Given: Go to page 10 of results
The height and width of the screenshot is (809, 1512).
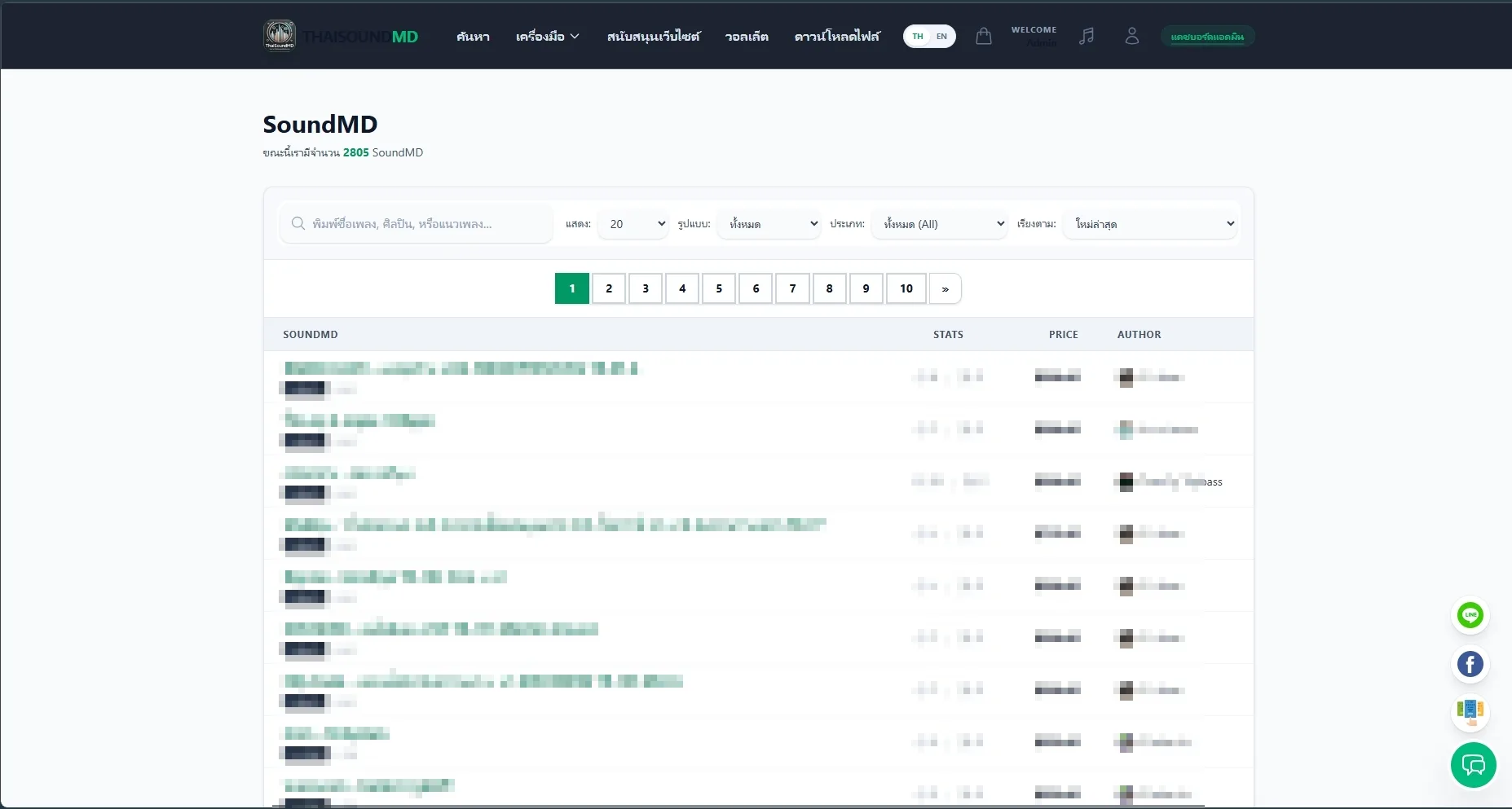Looking at the screenshot, I should point(906,288).
